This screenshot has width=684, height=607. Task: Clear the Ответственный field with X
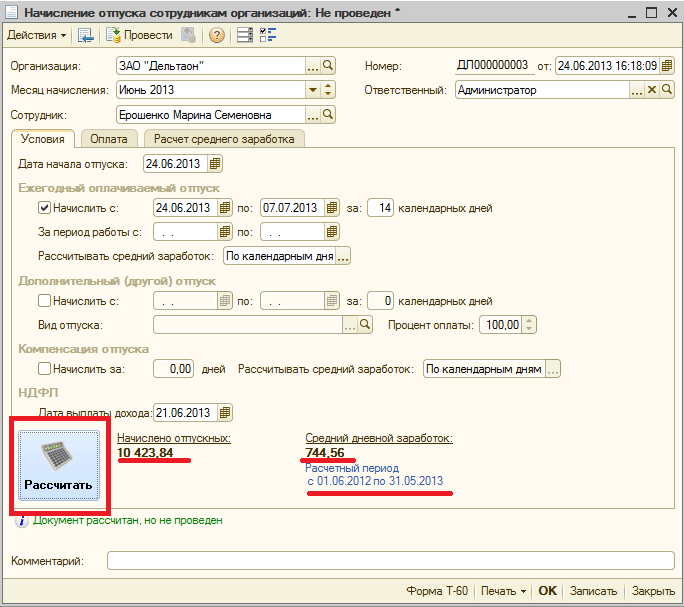pyautogui.click(x=652, y=90)
